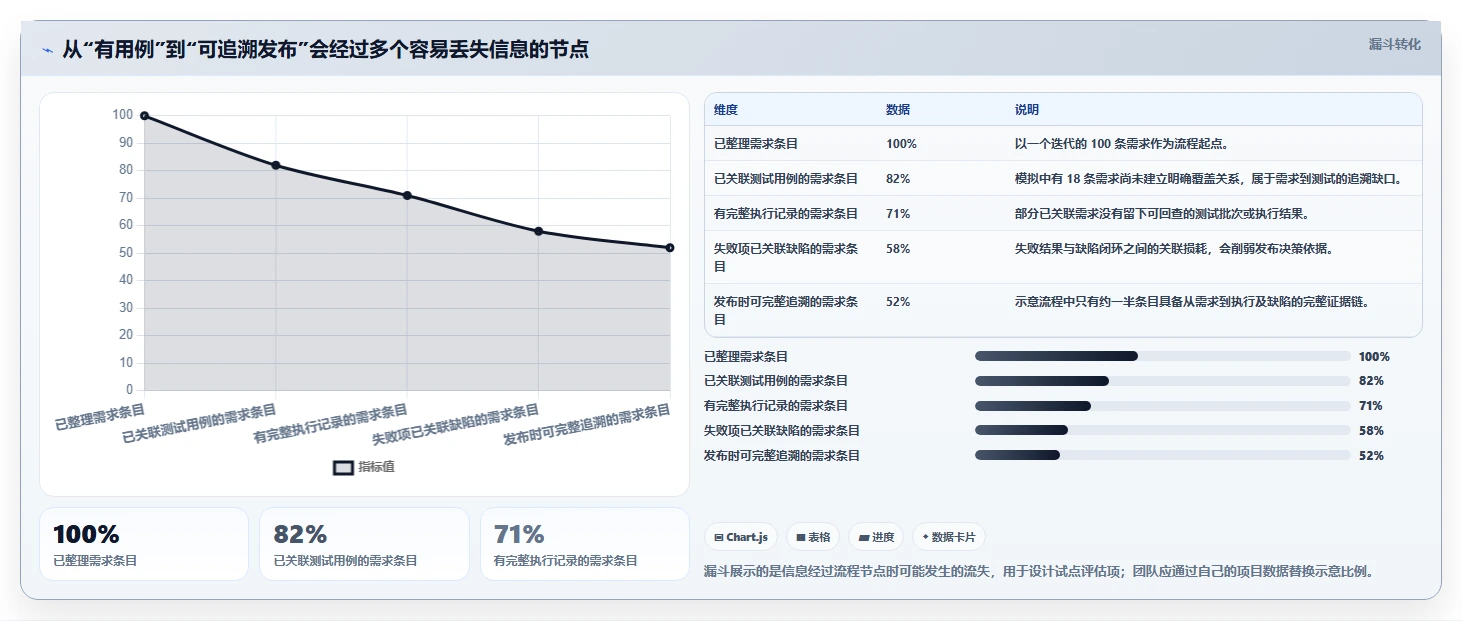Click table cell 已关联测试用例的需求条目 in 维度 column
Screen dimensions: 1462x621
coord(786,179)
